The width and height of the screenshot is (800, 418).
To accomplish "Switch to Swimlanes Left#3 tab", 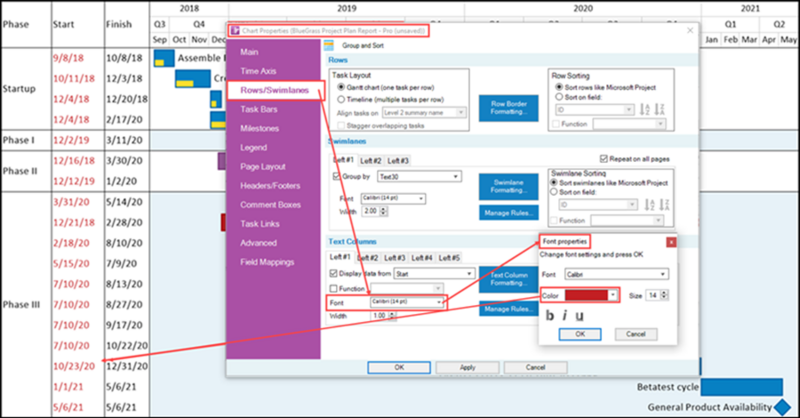I will [398, 161].
